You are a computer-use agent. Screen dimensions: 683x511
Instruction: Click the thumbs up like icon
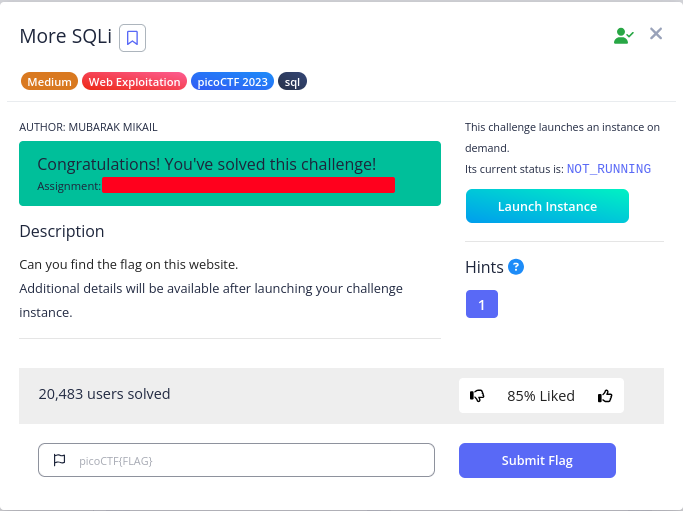pos(605,396)
